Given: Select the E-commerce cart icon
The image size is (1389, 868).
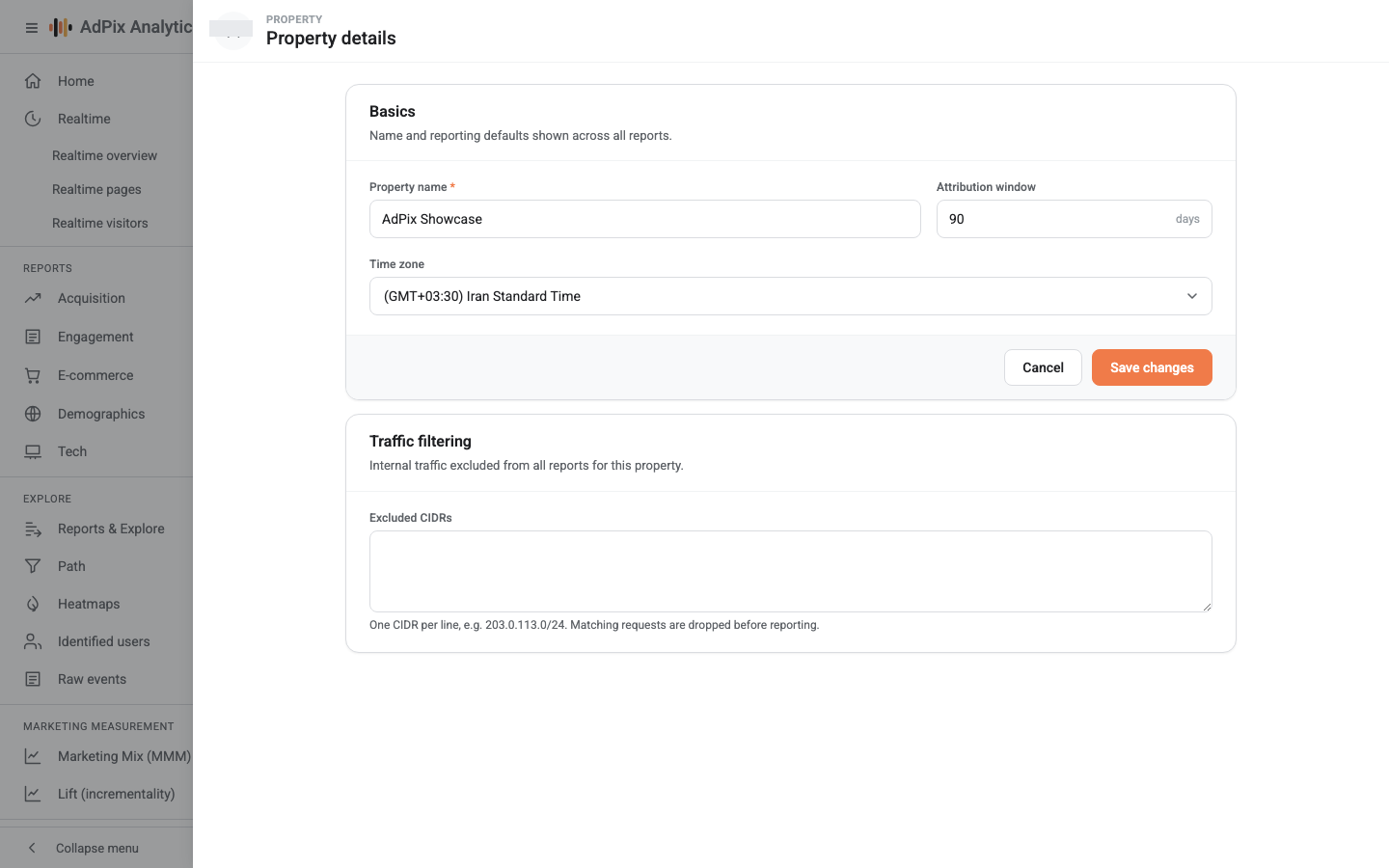Looking at the screenshot, I should coord(33,375).
